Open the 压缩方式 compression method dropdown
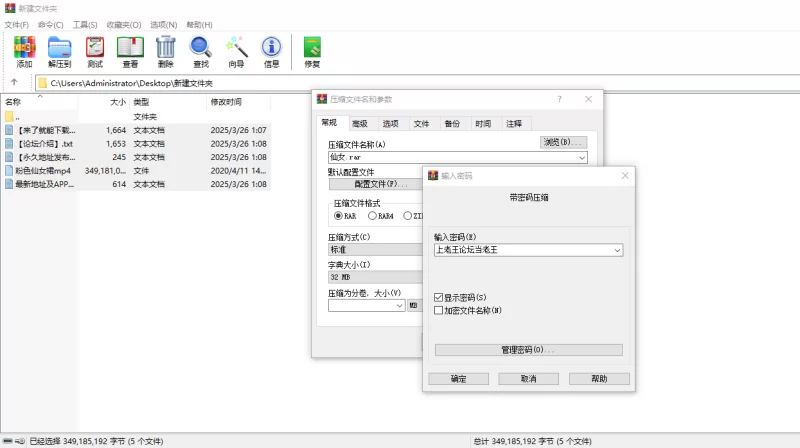800x448 pixels. (375, 250)
